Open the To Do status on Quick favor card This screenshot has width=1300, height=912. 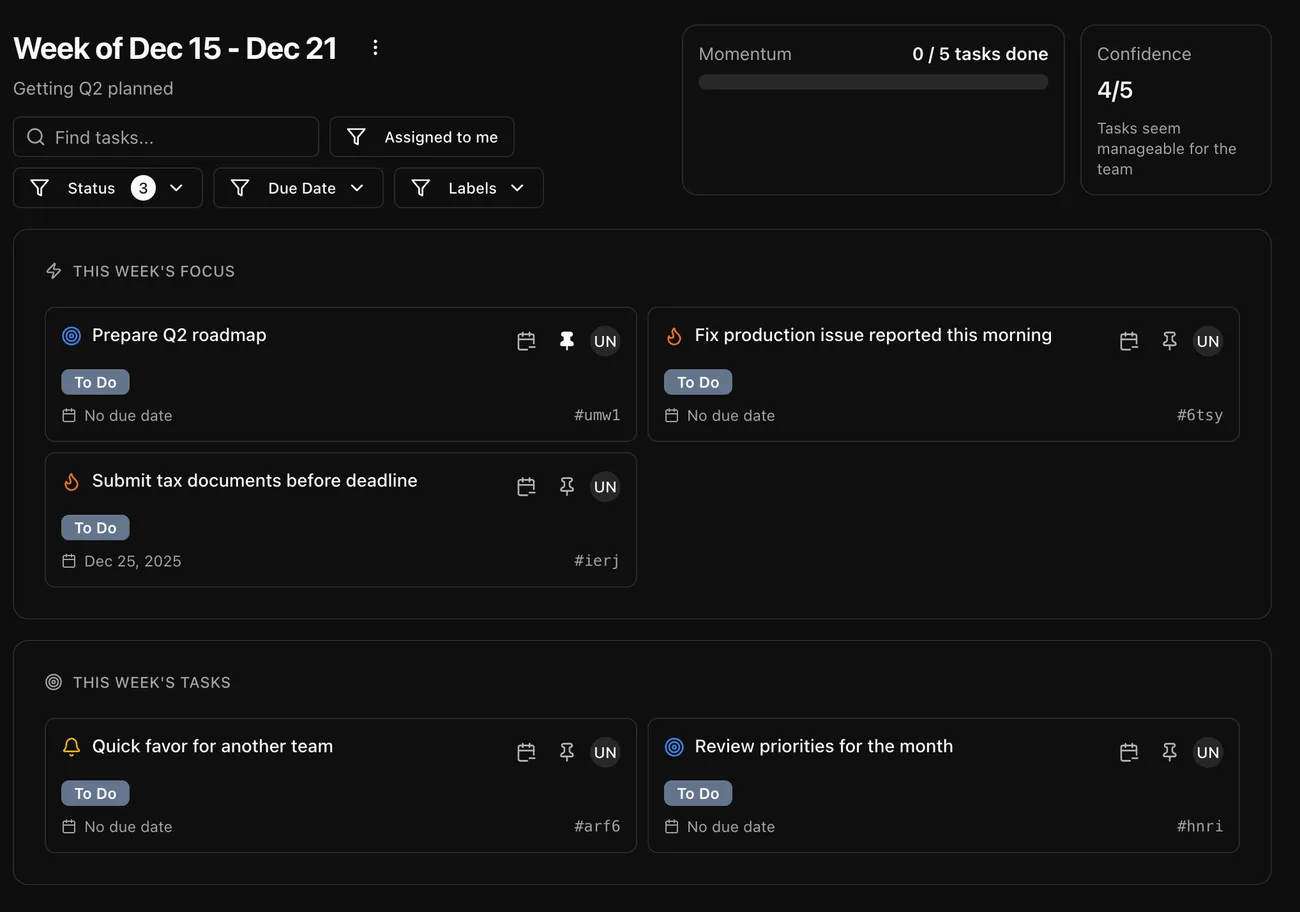click(95, 793)
